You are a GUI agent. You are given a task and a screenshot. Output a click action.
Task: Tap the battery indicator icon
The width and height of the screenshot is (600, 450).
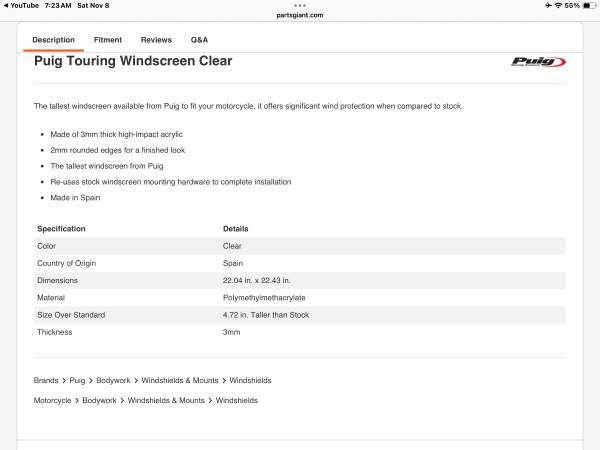coord(587,6)
